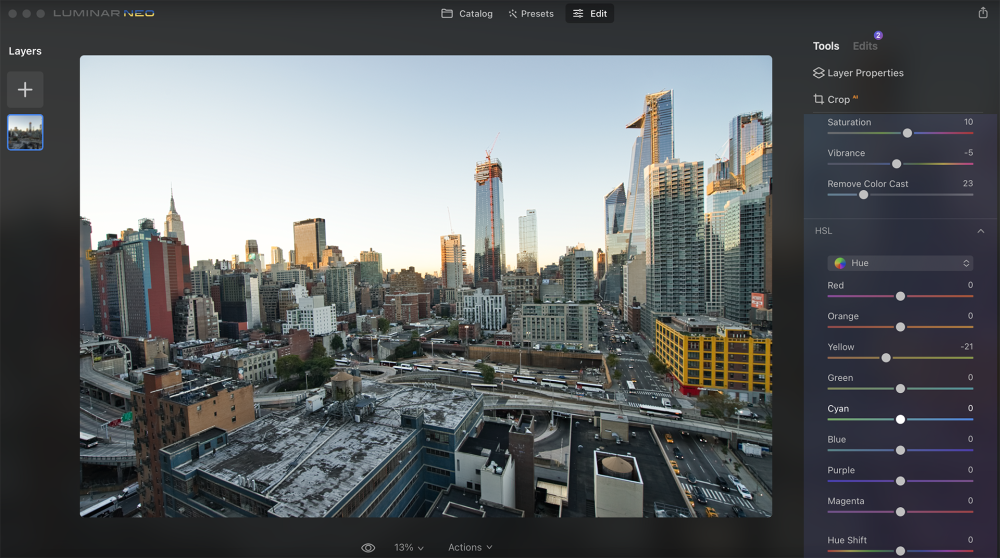Click the Presets sparkle icon
This screenshot has width=1000, height=558.
(512, 13)
